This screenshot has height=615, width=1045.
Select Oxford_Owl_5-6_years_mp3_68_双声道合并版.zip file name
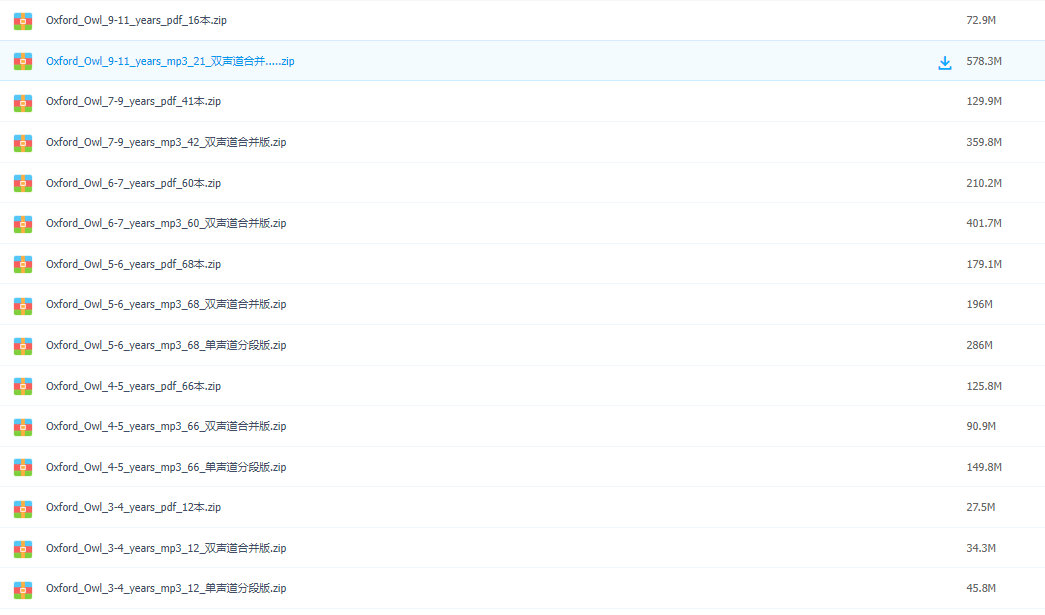(166, 305)
